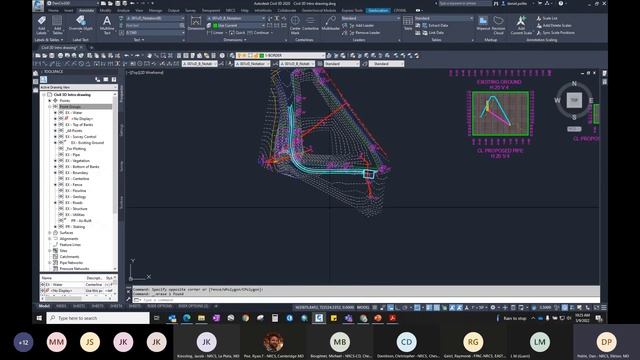Click the existing ground profile view thumbnail
Screen dimensions: 640x360
[500, 113]
